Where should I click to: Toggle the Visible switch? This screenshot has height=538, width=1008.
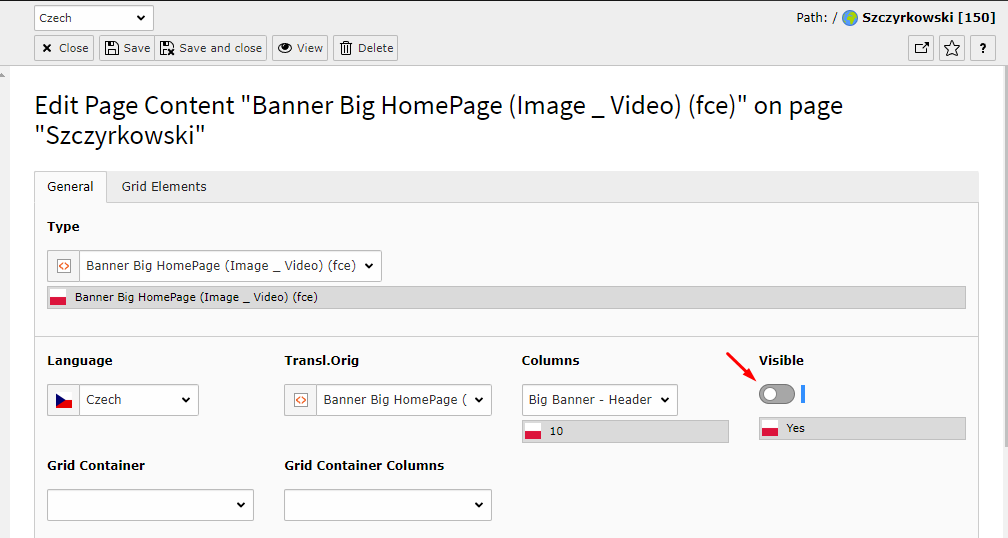point(777,395)
